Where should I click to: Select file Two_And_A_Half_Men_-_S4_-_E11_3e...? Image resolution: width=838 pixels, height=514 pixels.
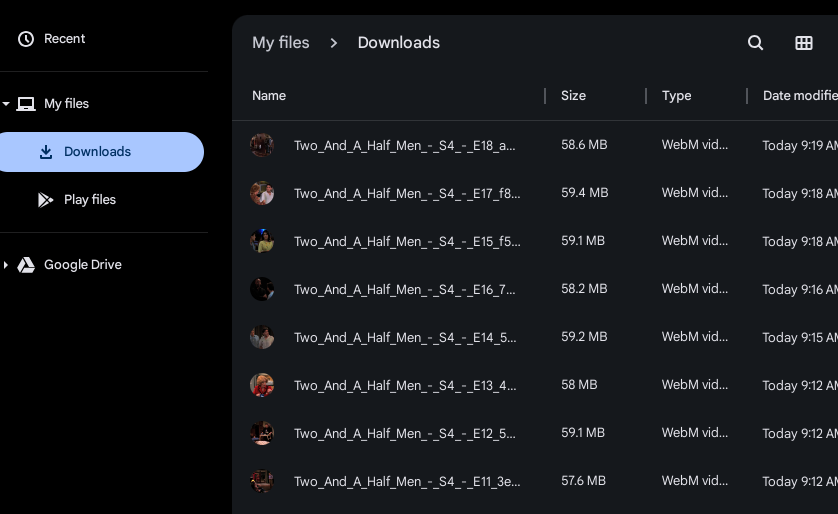pyautogui.click(x=407, y=482)
